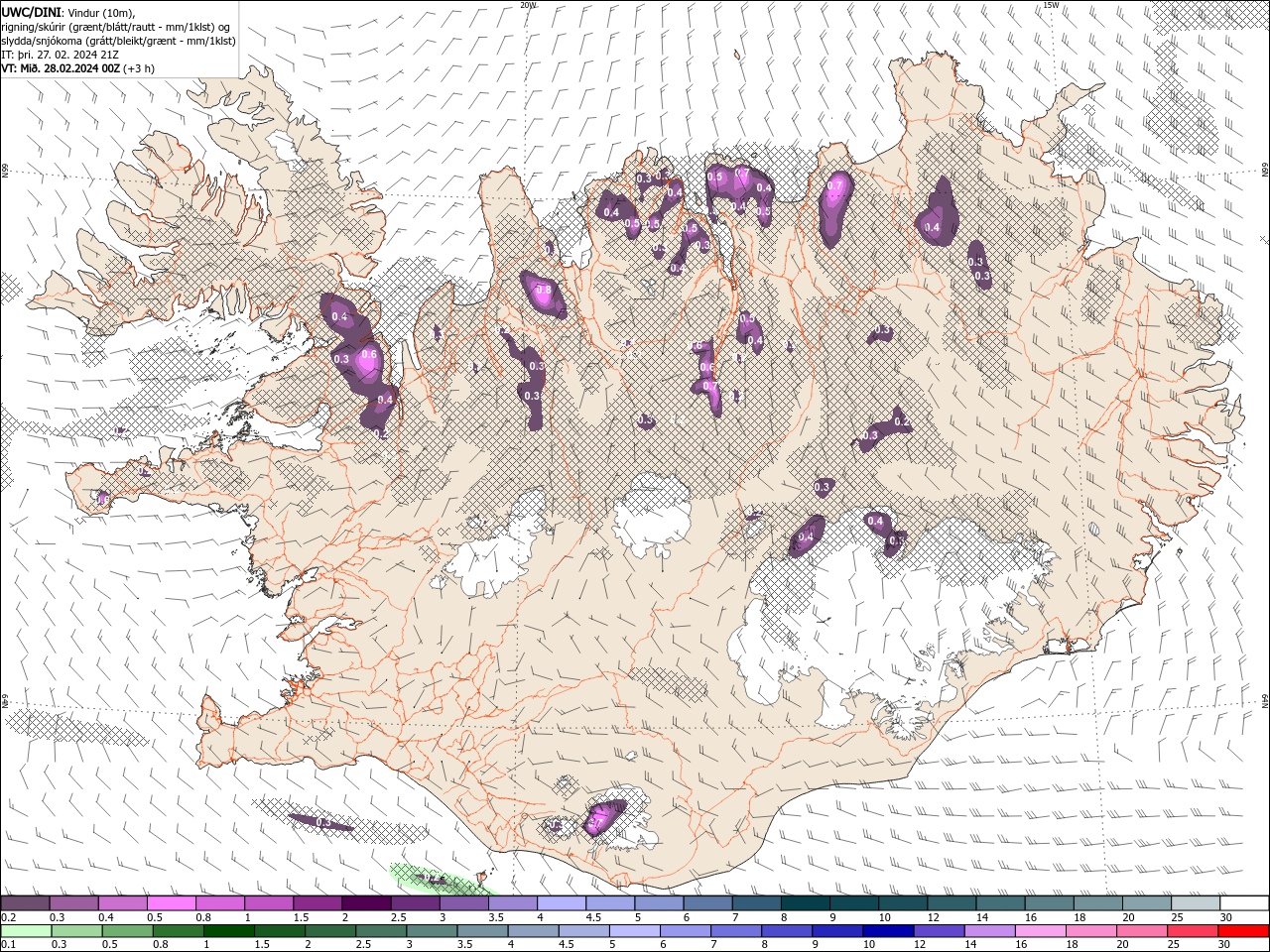This screenshot has height=952, width=1270.
Task: Click the 'rigning/skúrir' legend description line
Action: click(x=117, y=26)
